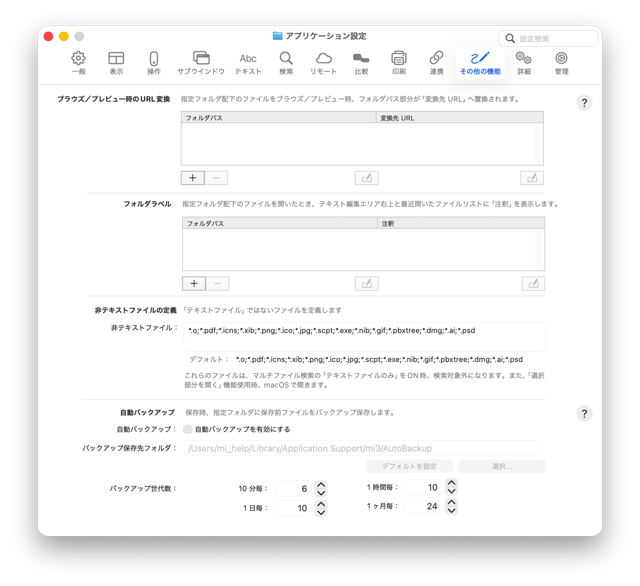Open the 一般 (General) settings pane
Image resolution: width=640 pixels, height=586 pixels.
pyautogui.click(x=78, y=63)
